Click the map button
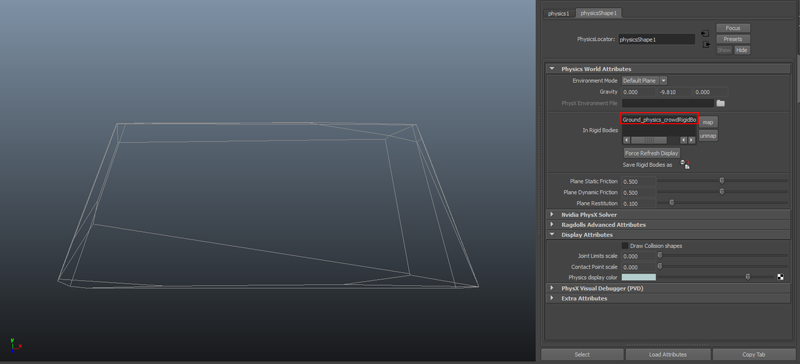 pyautogui.click(x=708, y=122)
